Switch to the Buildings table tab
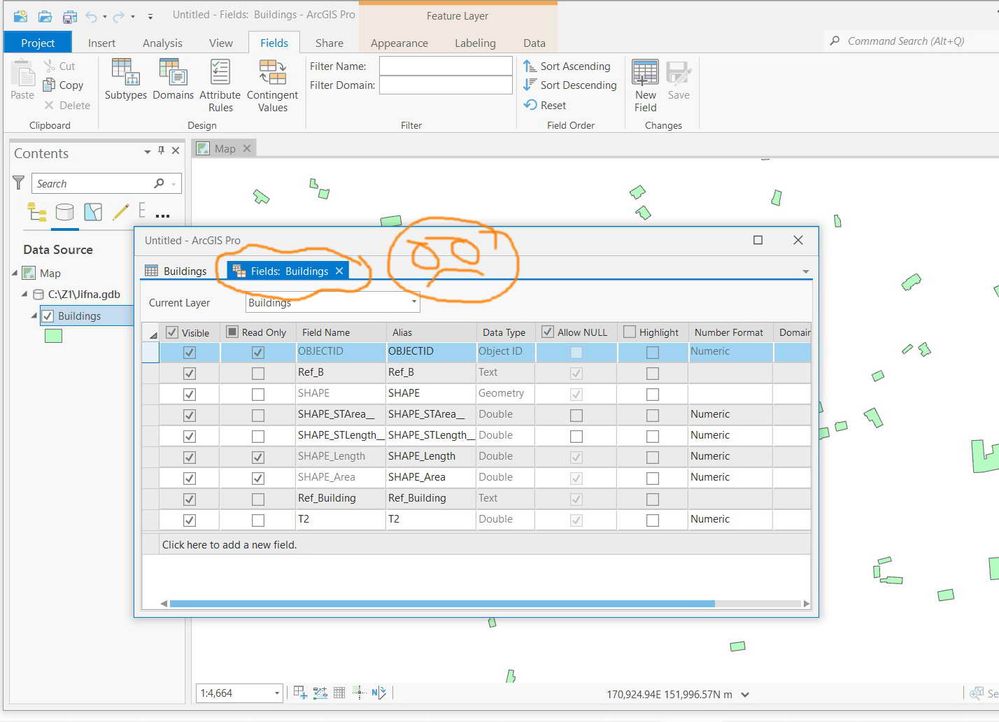This screenshot has height=722, width=999. [176, 271]
